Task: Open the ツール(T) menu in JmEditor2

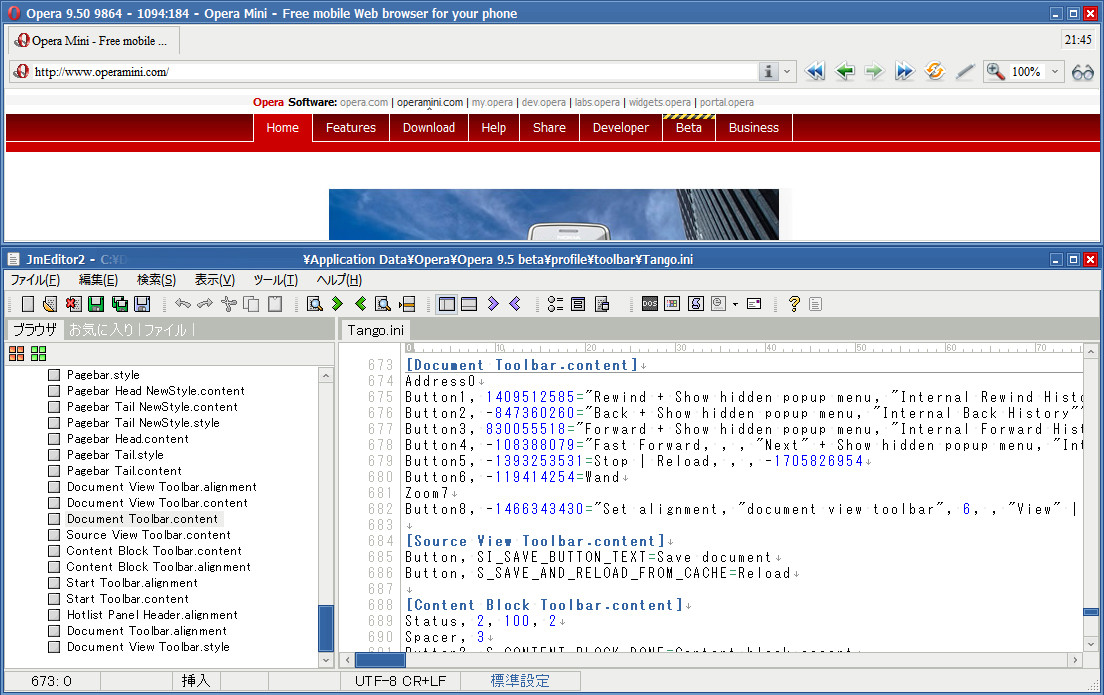Action: (275, 280)
